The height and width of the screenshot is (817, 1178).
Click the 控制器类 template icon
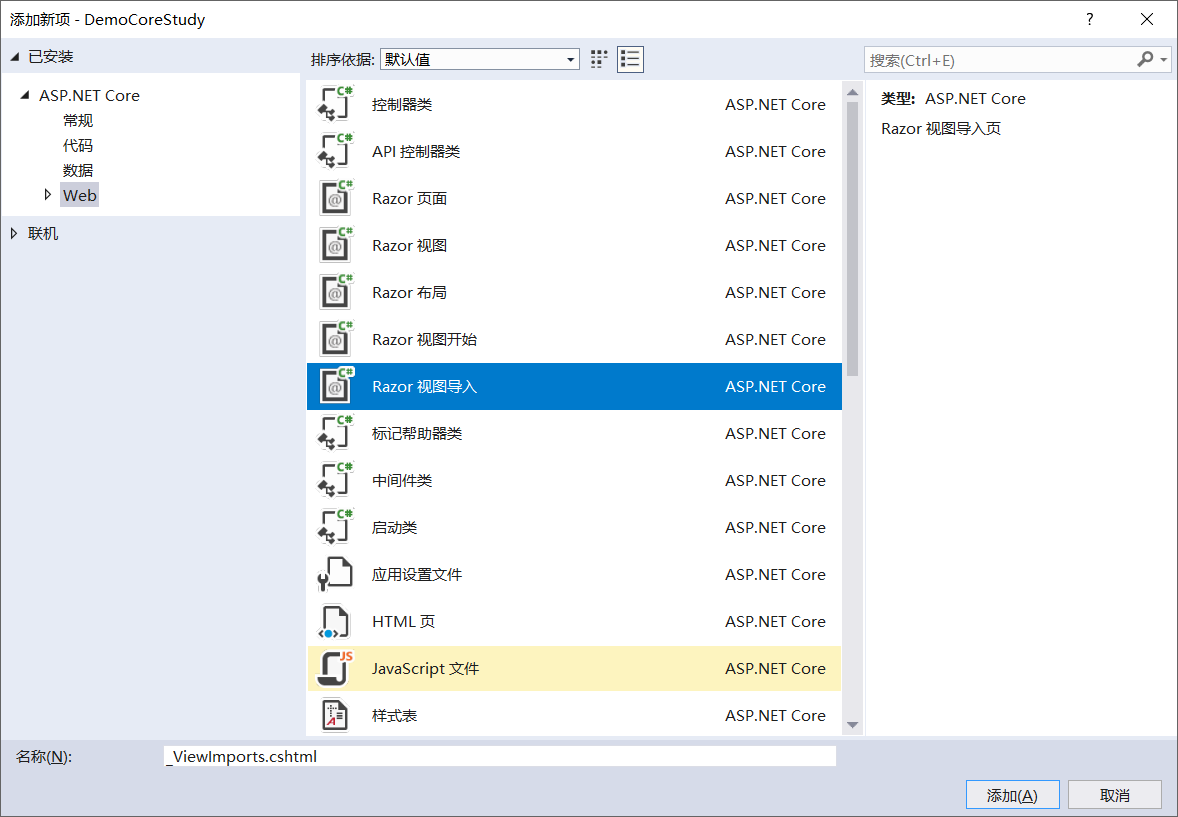[x=335, y=104]
